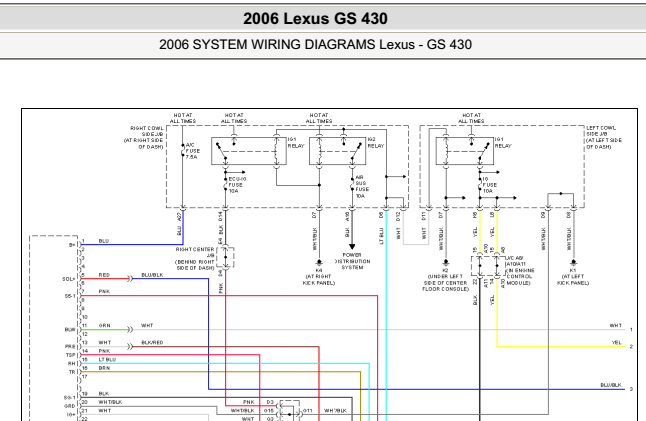Click the K1 ground symbol

point(573,263)
